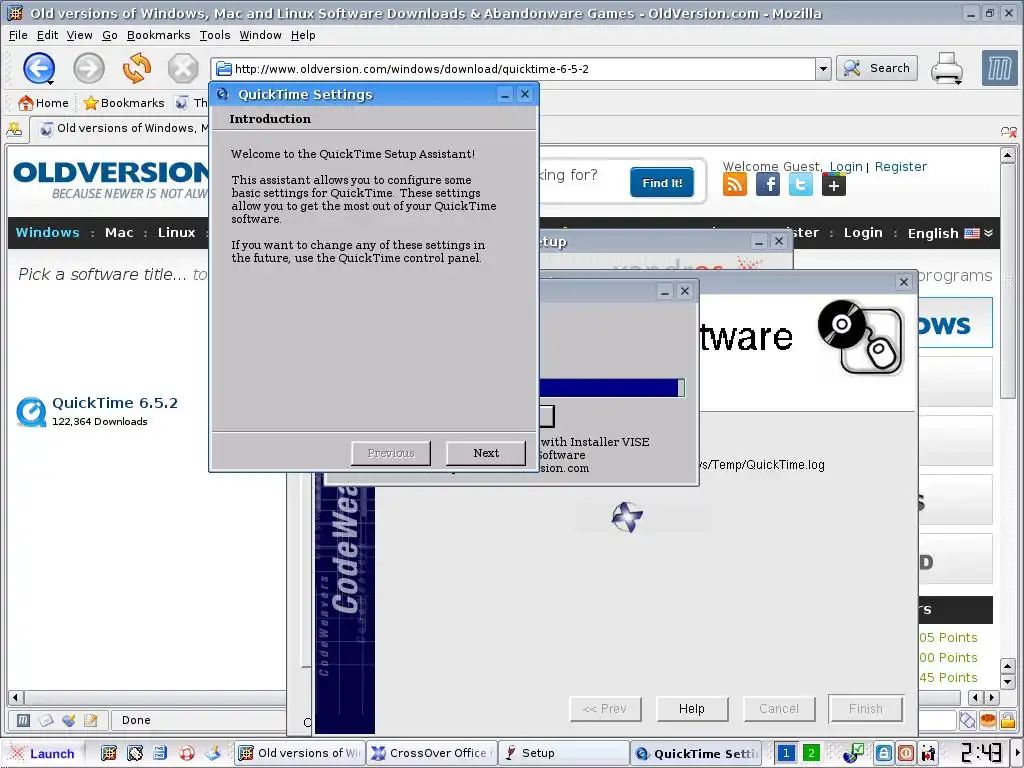Open the Linux section in site nav
Viewport: 1024px width, 768px height.
[176, 232]
